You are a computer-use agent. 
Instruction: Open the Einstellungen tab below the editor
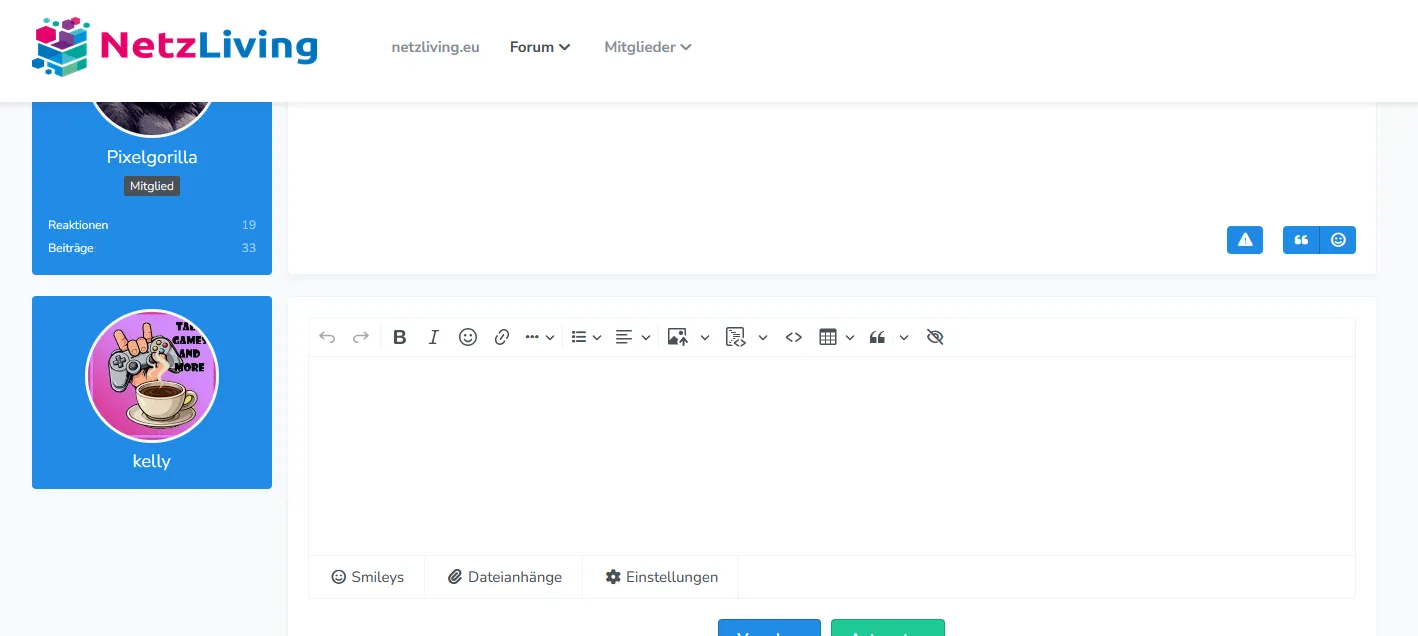tap(661, 577)
